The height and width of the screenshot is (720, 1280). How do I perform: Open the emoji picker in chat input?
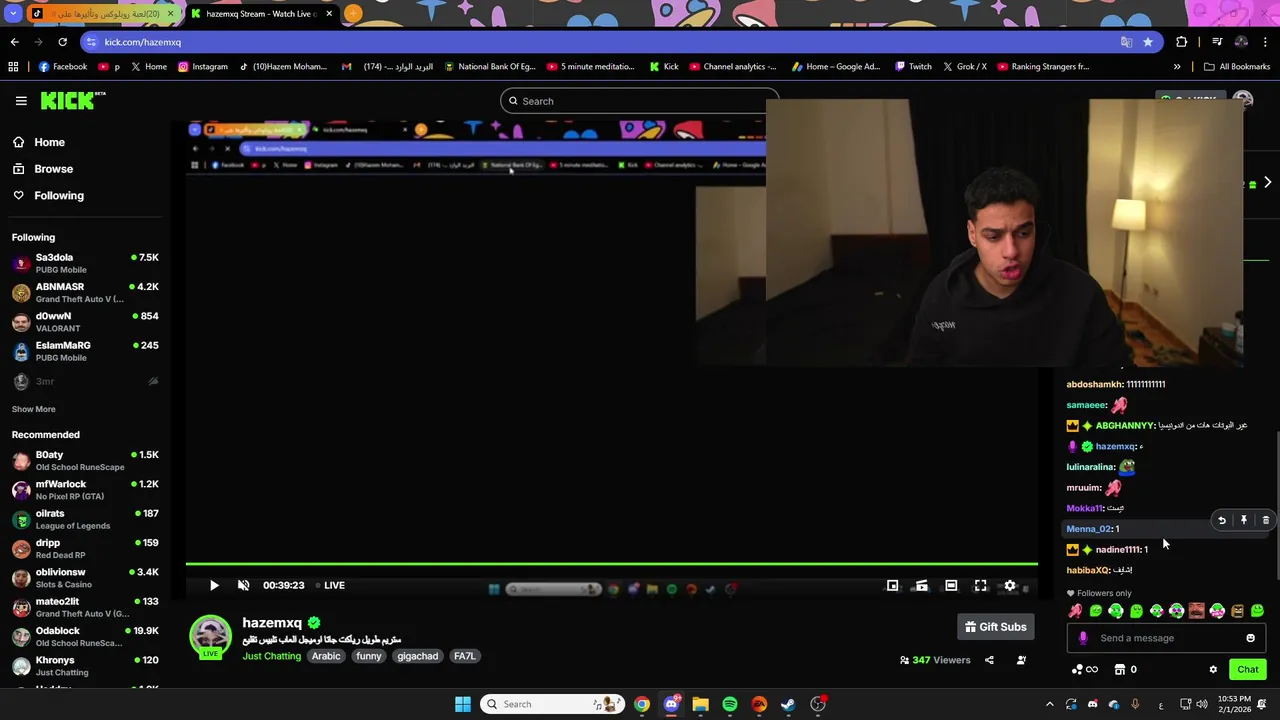(x=1250, y=638)
